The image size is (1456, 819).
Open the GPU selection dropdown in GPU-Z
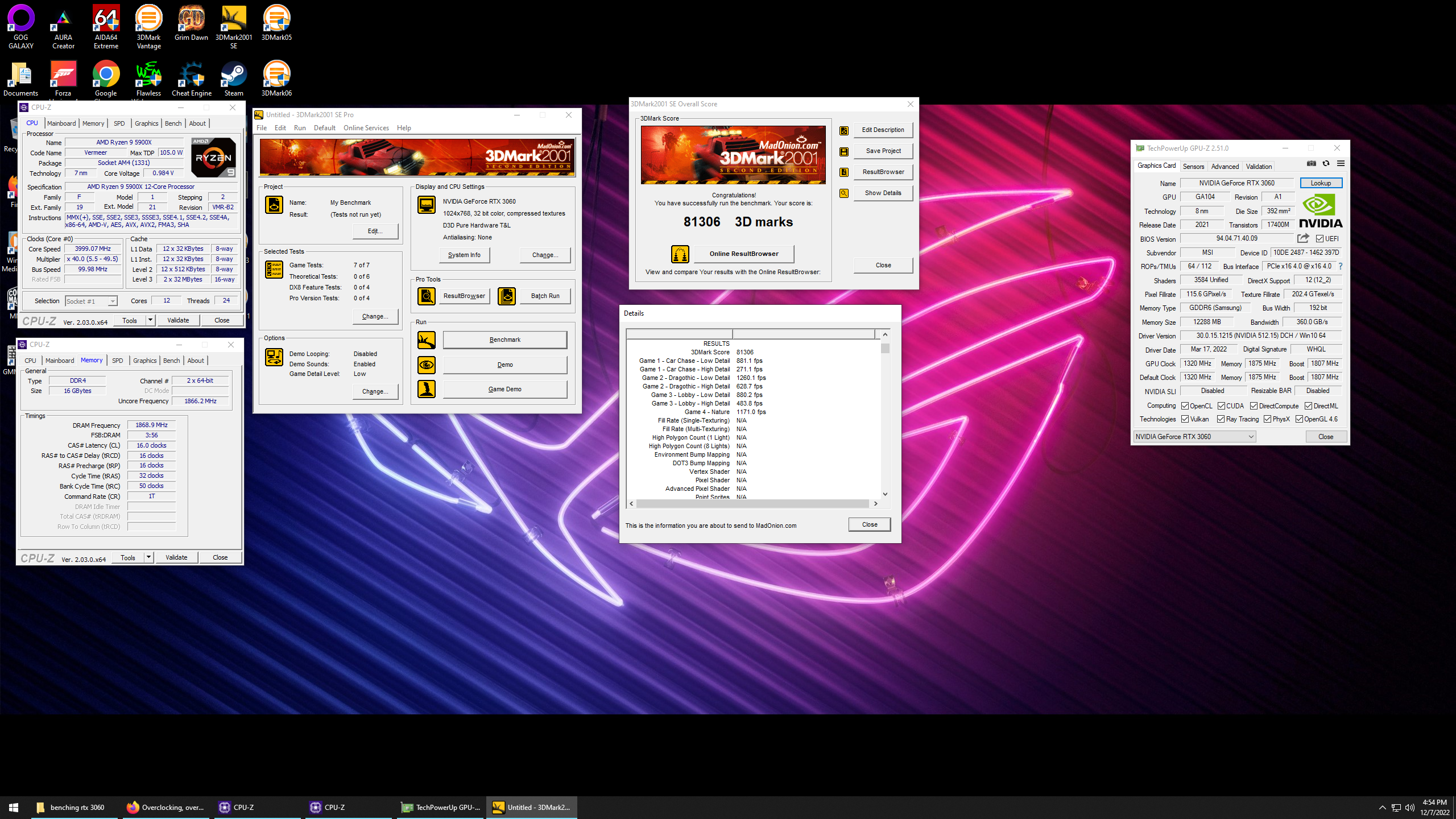(1194, 437)
